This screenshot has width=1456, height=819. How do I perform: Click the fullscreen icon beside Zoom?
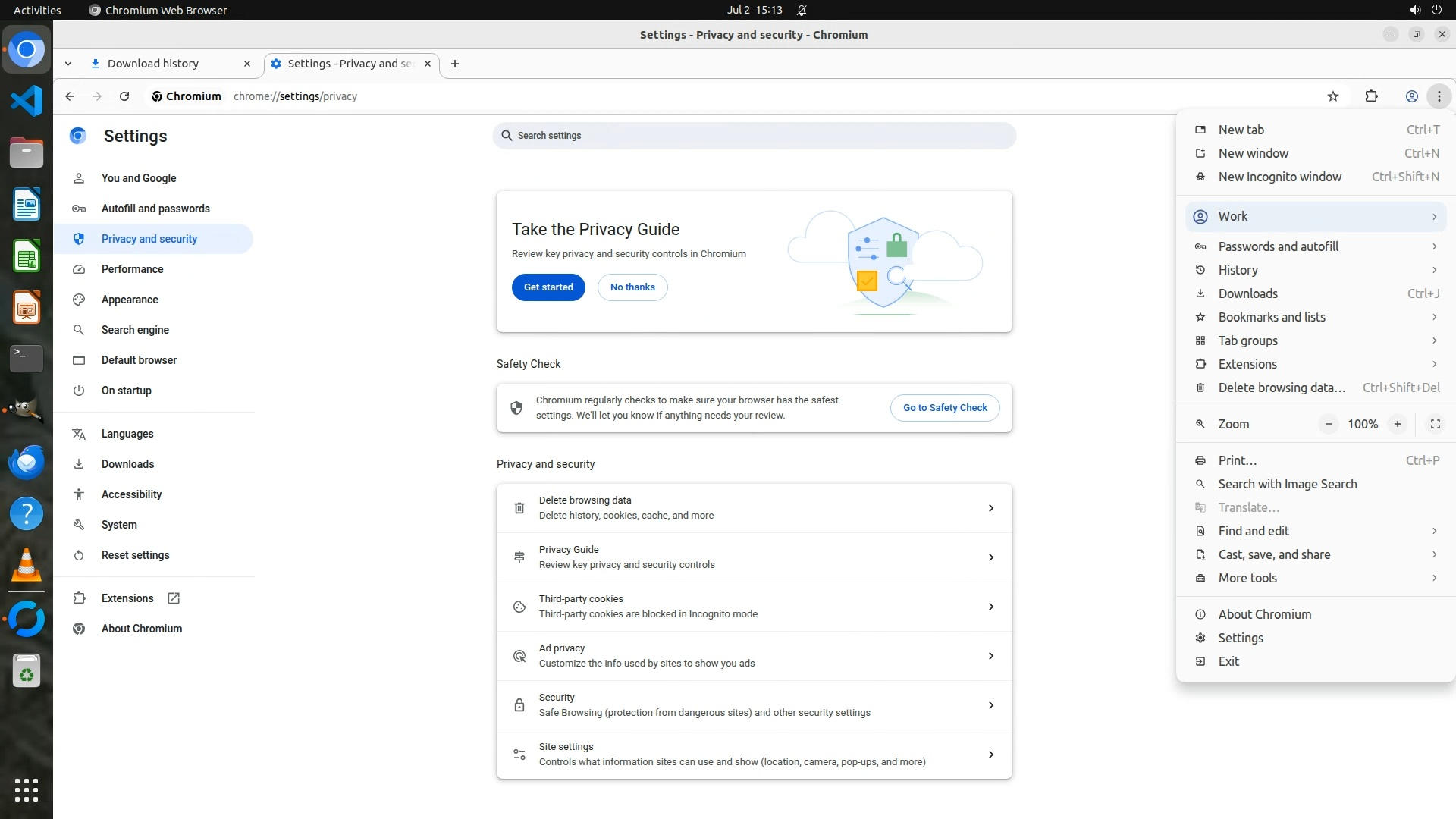click(x=1435, y=424)
